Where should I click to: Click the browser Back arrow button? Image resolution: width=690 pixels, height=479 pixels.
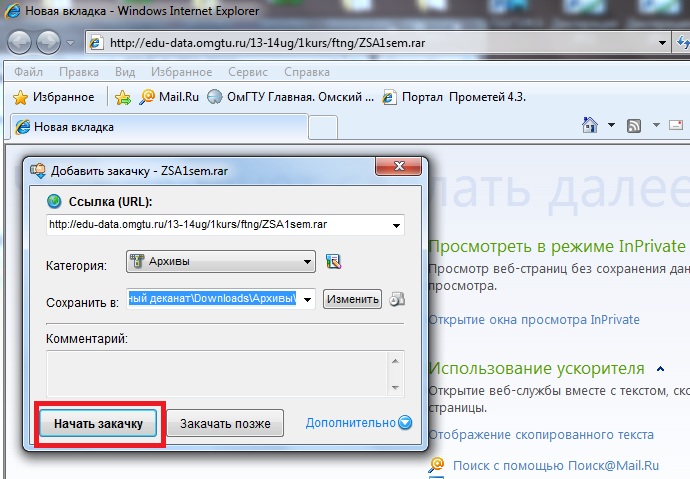tap(22, 43)
